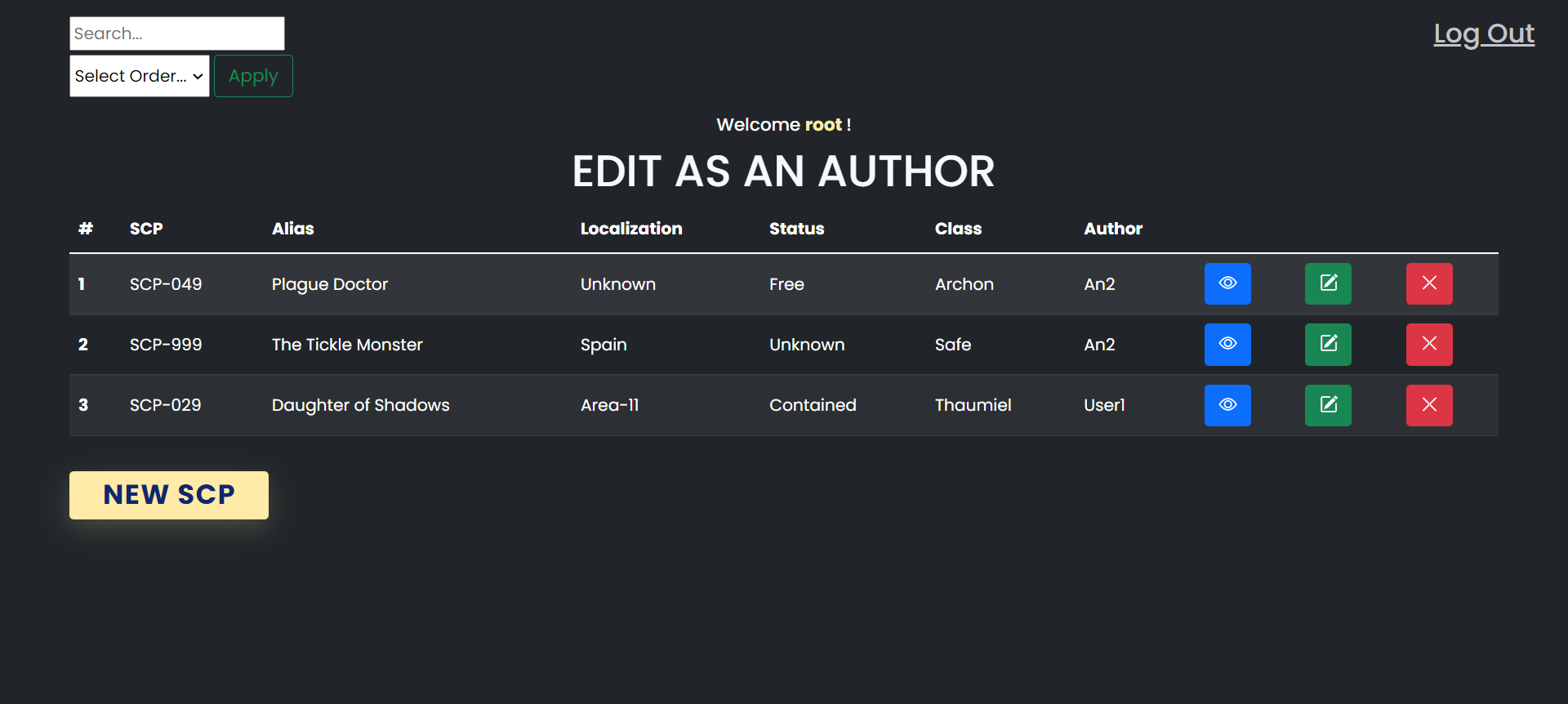Viewport: 1568px width, 704px height.
Task: Open eye icon for SCP-999 row
Action: click(1227, 344)
